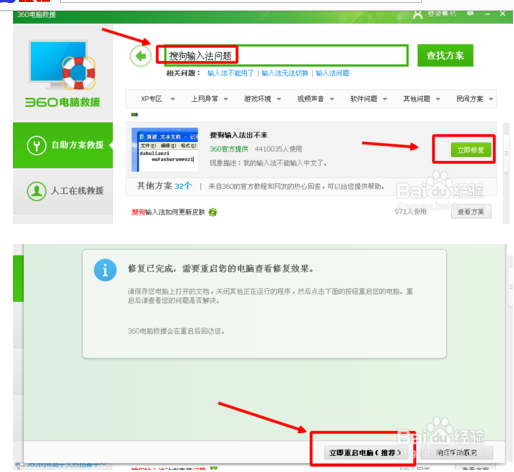Click the person icon beside 人工在线救援
This screenshot has width=514, height=472.
click(36, 191)
